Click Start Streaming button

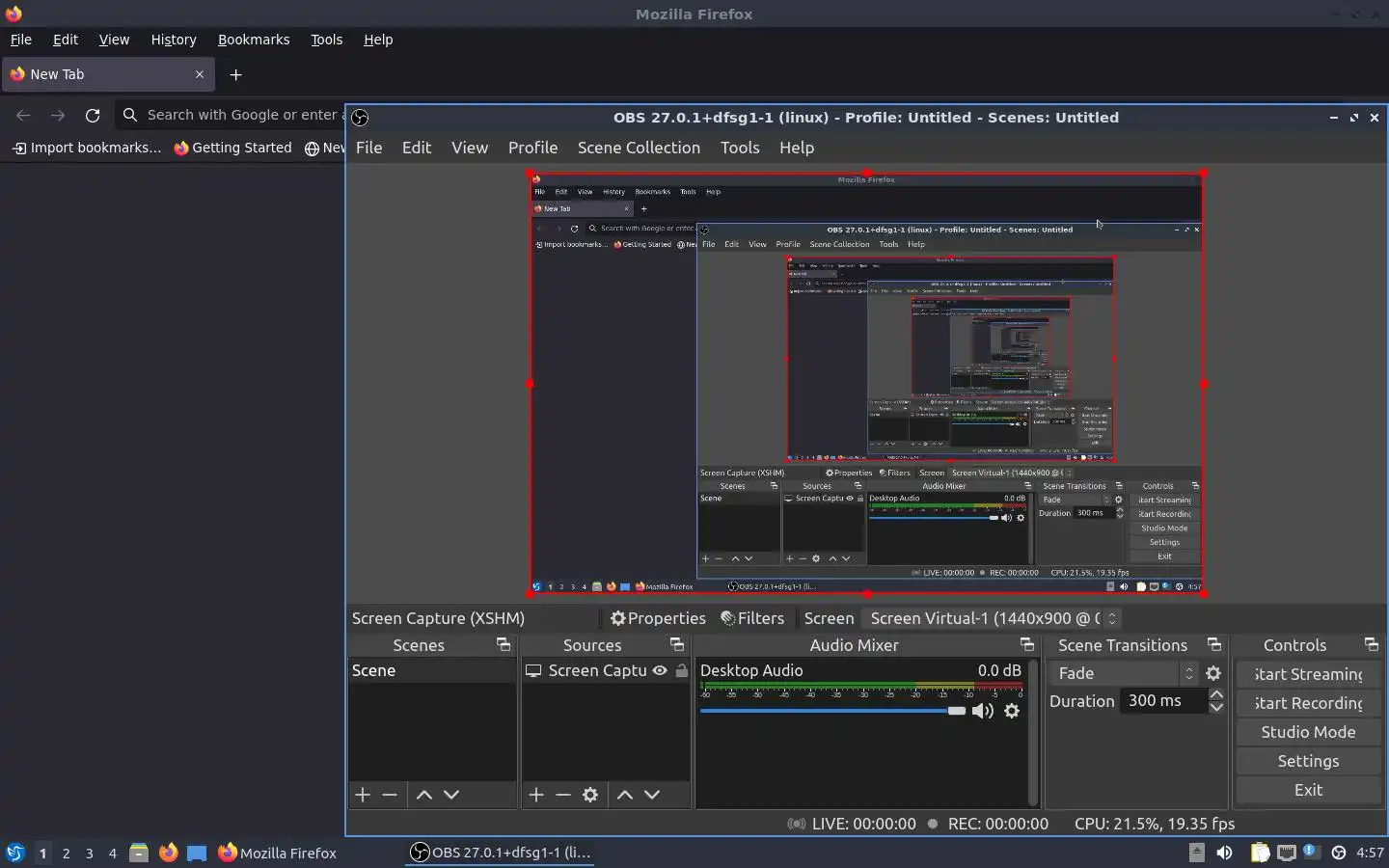(1308, 674)
